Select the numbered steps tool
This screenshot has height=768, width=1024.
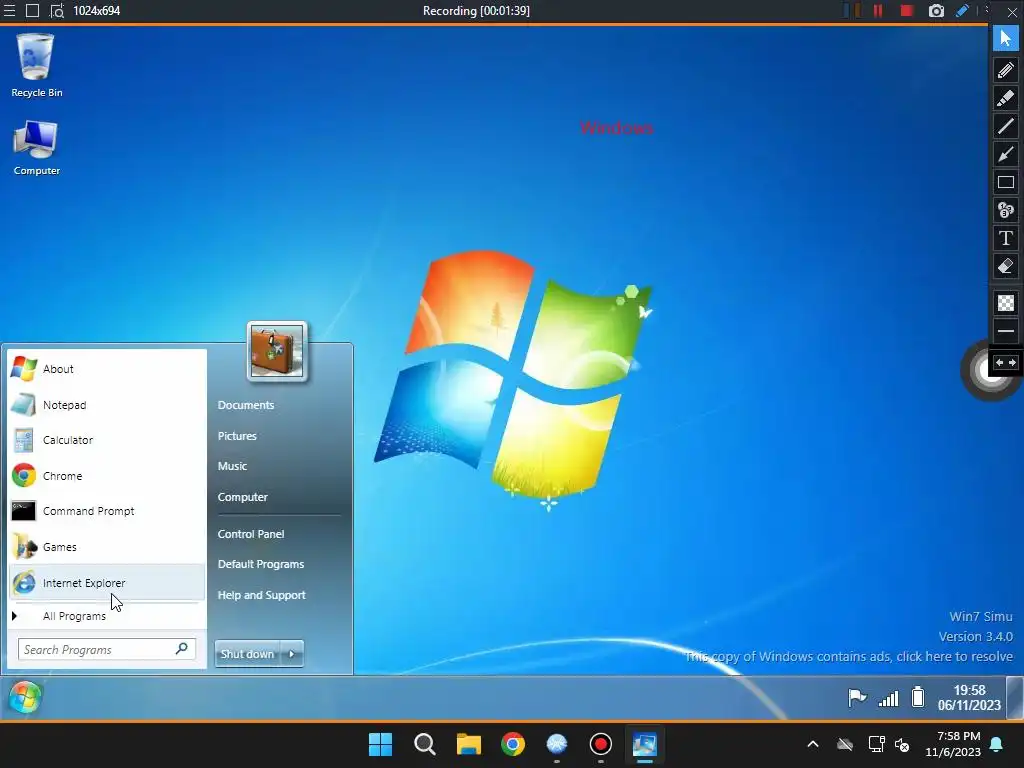[x=1006, y=210]
